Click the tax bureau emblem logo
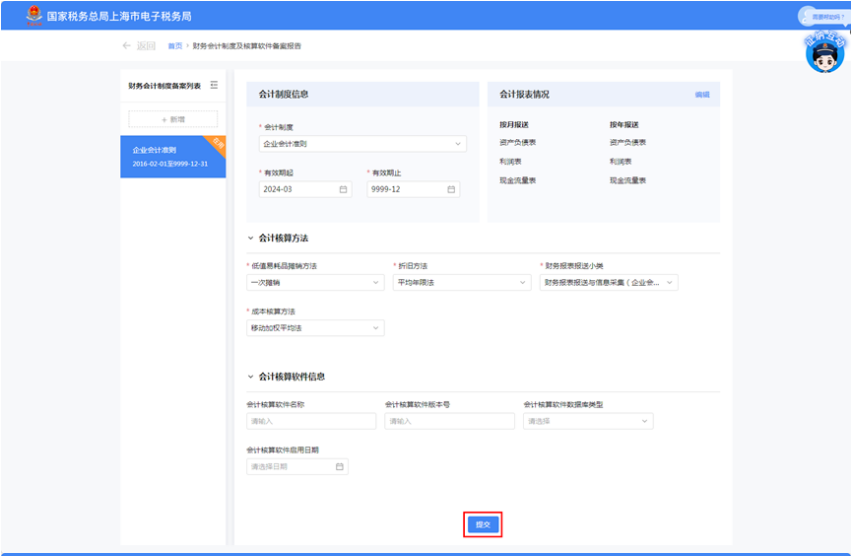852x556 pixels. pyautogui.click(x=34, y=15)
